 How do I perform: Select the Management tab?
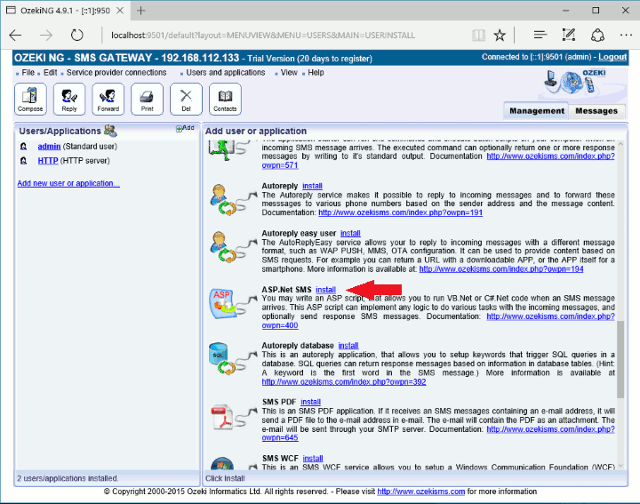536,110
